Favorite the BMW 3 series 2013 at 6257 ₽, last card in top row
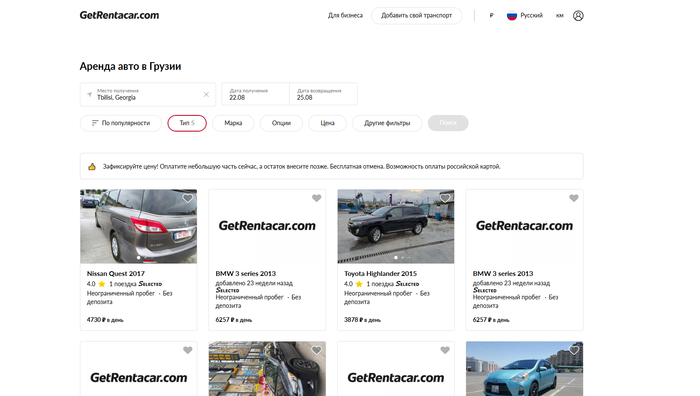 point(574,198)
